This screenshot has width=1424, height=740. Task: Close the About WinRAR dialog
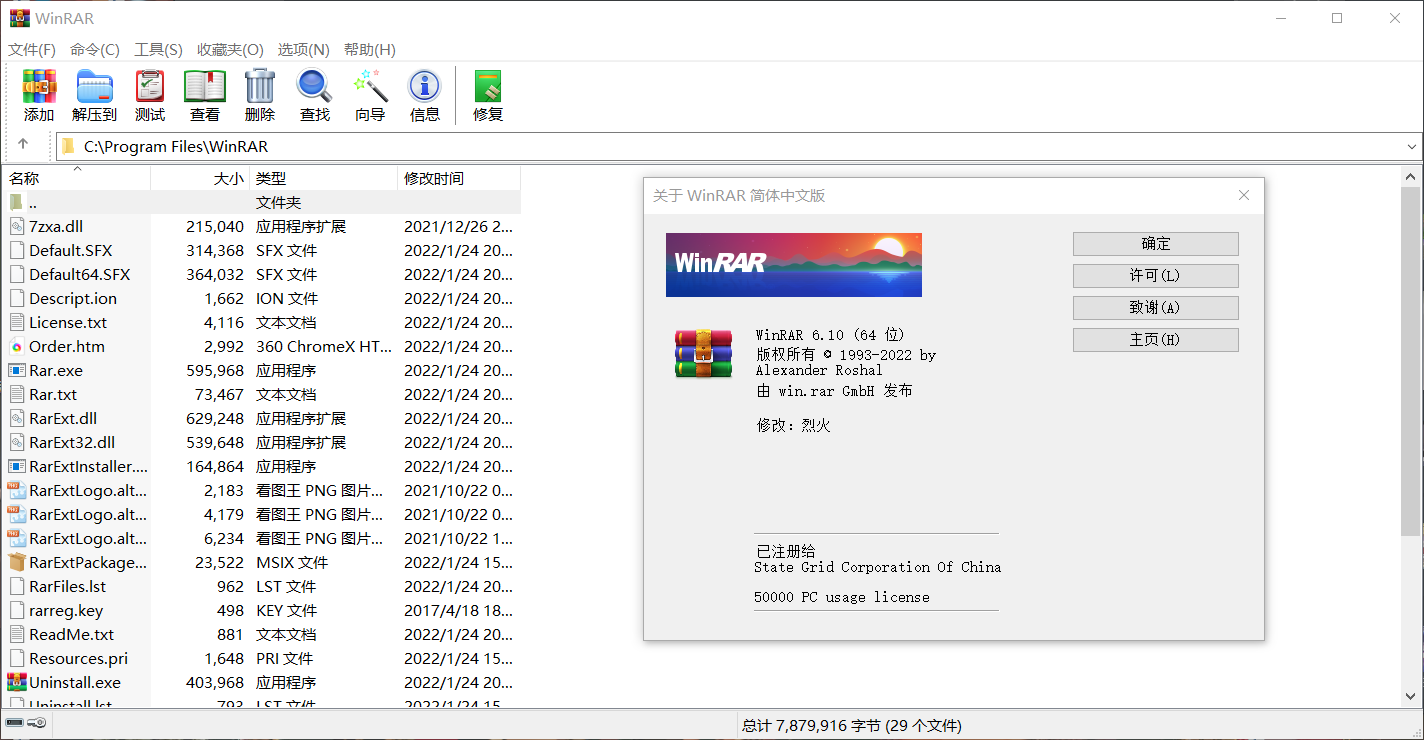click(x=1244, y=195)
